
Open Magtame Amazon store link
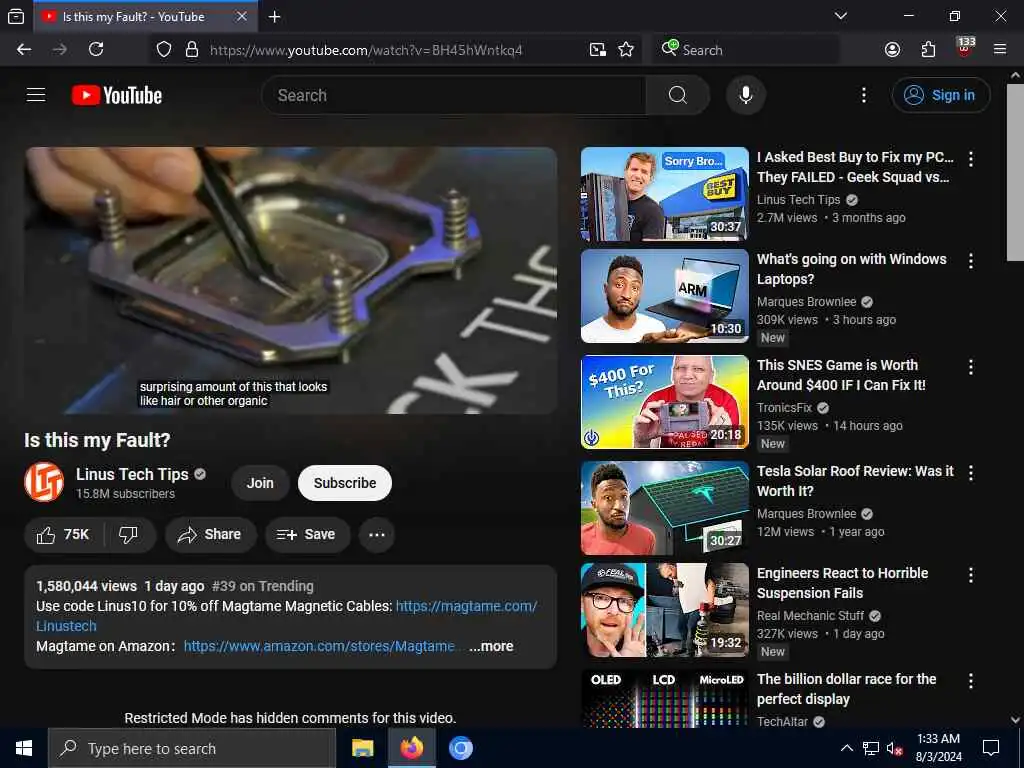[319, 647]
